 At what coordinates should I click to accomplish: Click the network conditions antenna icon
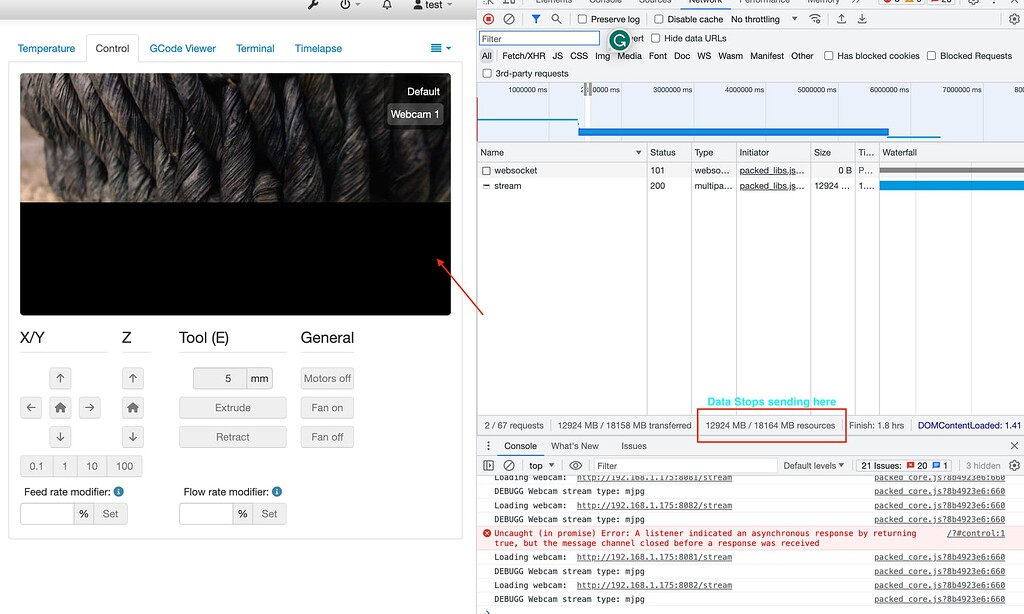(x=815, y=18)
